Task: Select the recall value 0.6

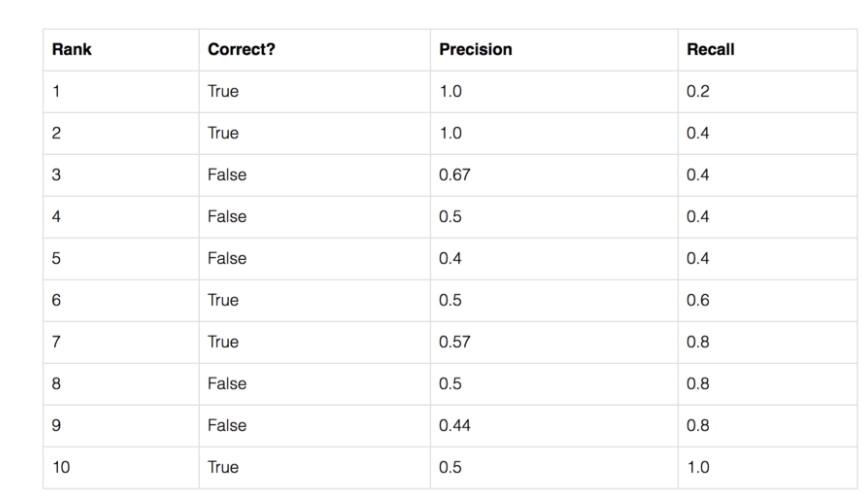Action: point(696,302)
